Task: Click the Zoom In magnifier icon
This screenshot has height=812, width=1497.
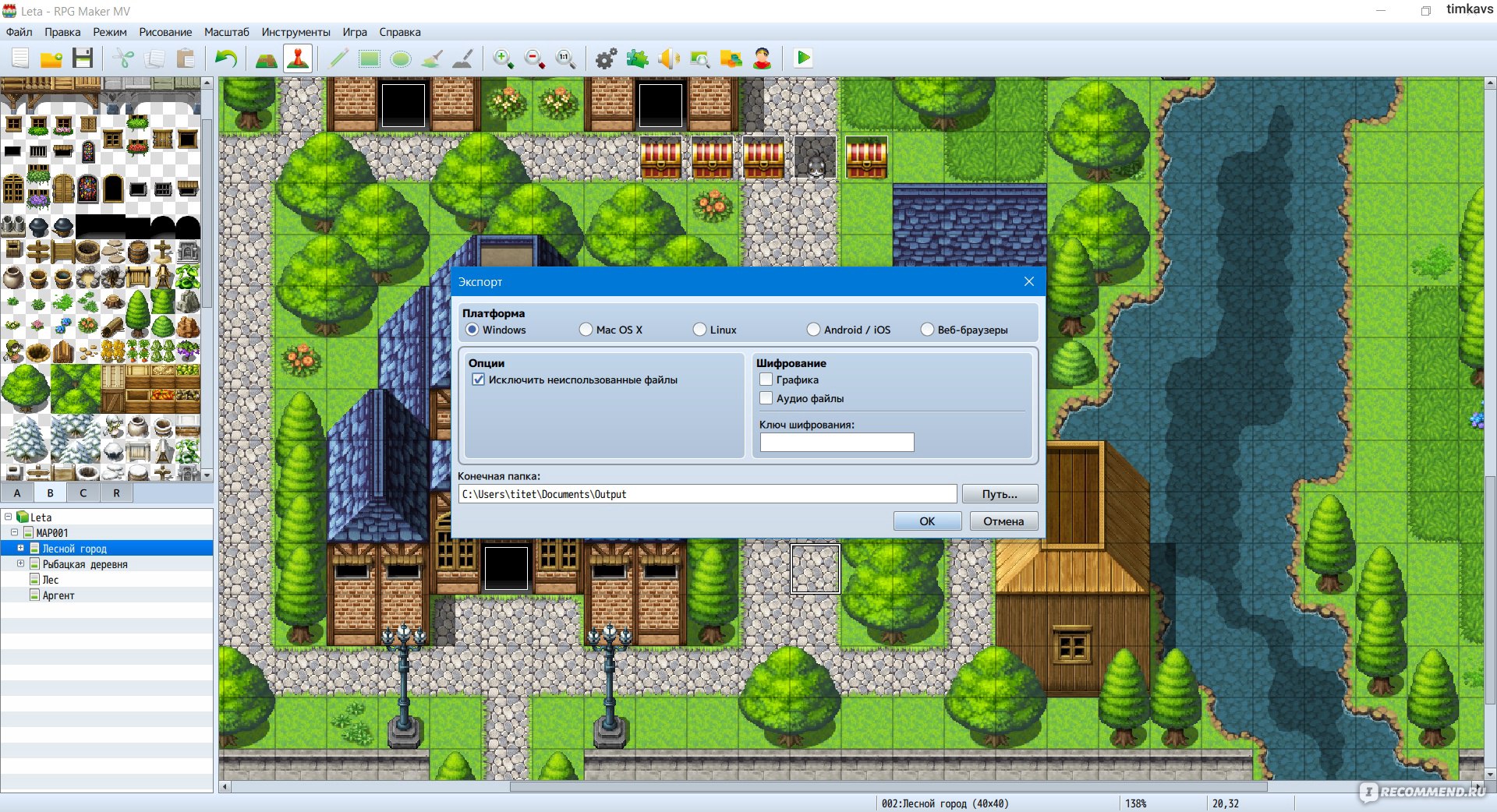Action: (x=504, y=58)
